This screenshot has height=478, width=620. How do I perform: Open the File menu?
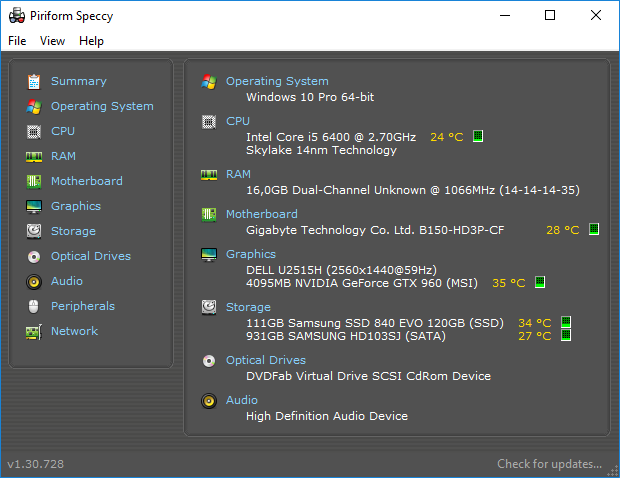coord(17,41)
